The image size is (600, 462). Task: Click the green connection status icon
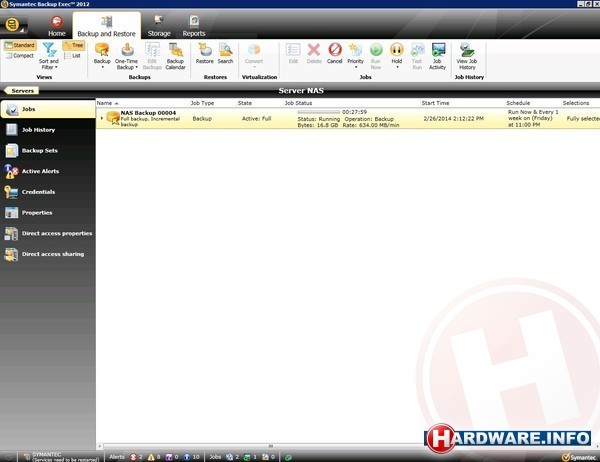(288, 457)
